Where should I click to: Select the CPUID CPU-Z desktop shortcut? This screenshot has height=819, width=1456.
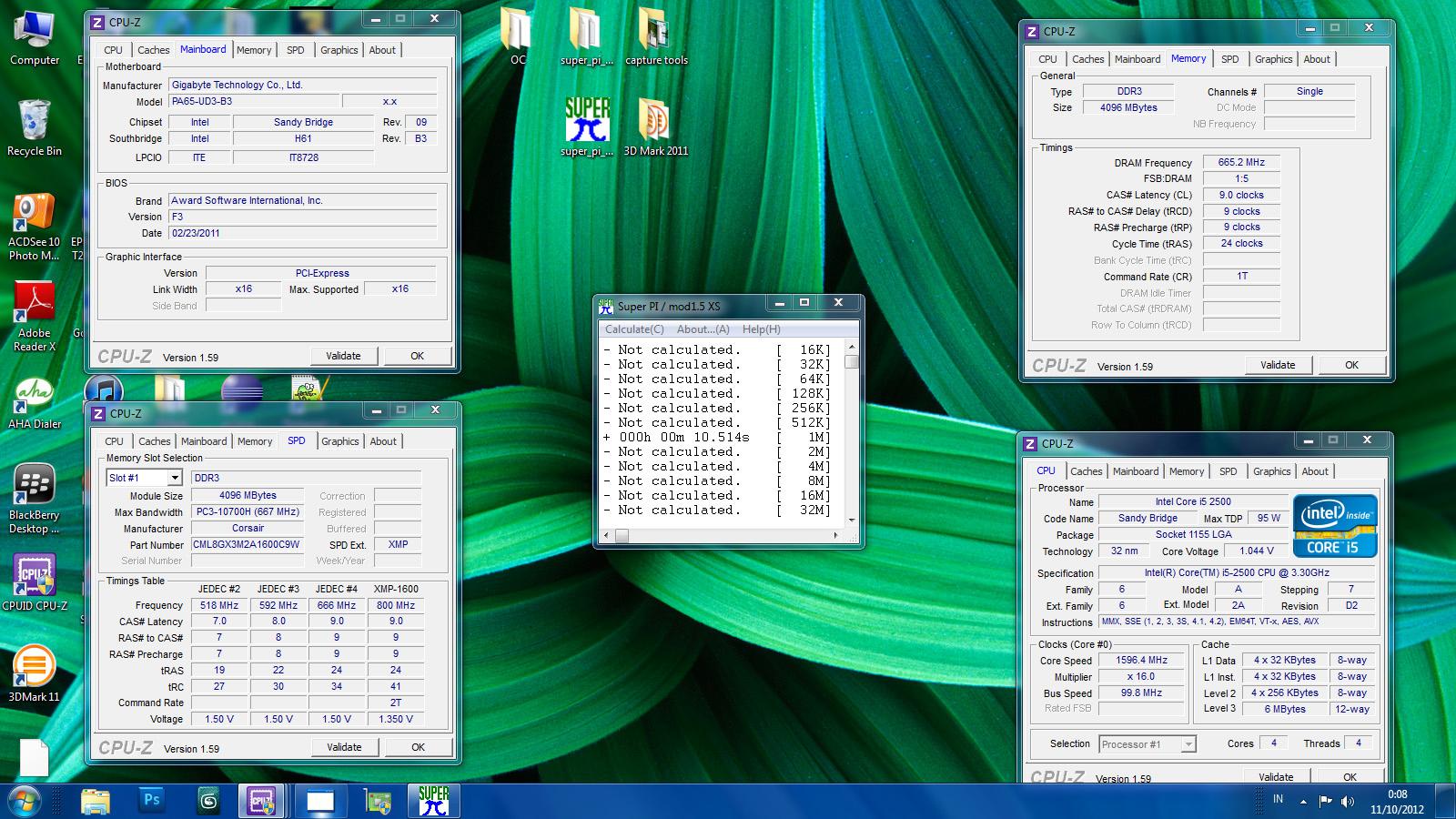coord(35,583)
